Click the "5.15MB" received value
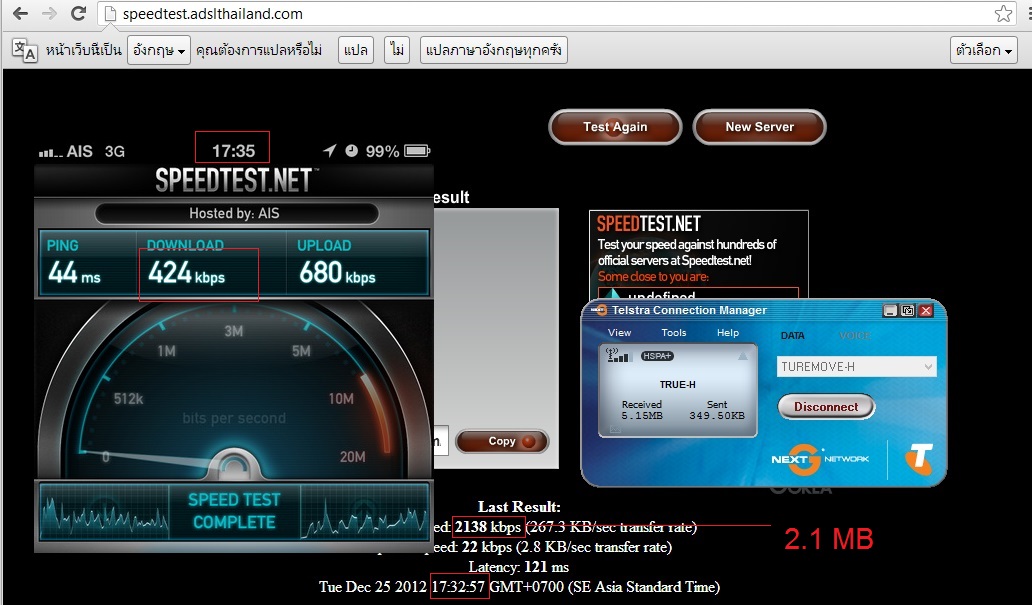This screenshot has height=605, width=1032. tap(642, 416)
